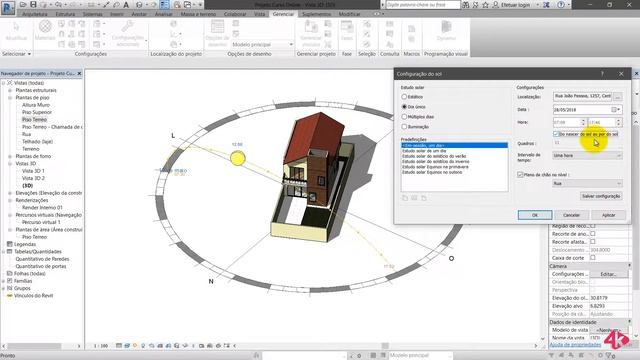Open the Modificar ribbon tab

[349, 14]
